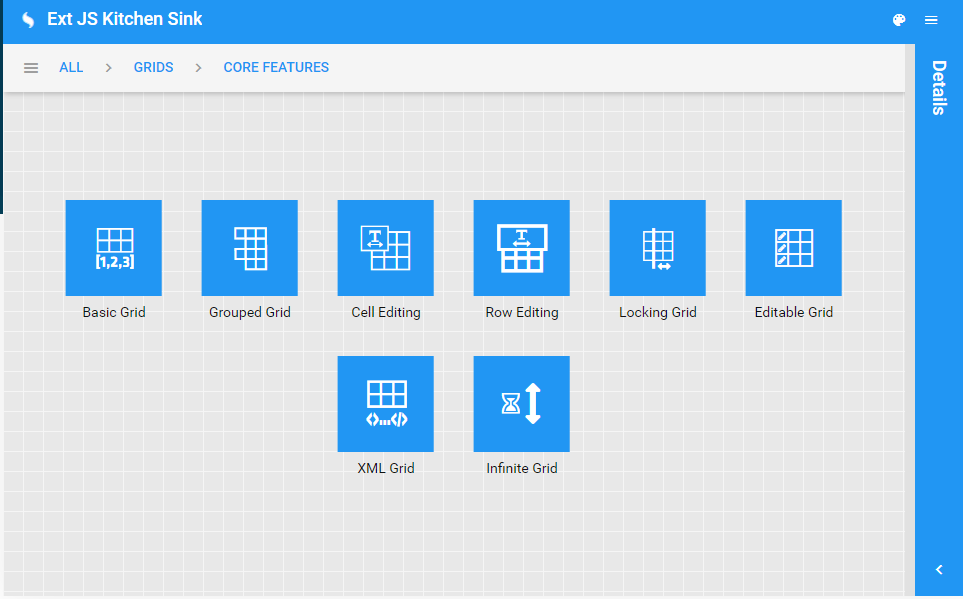This screenshot has width=963, height=599.
Task: Open the Basic Grid example tile
Action: (114, 248)
